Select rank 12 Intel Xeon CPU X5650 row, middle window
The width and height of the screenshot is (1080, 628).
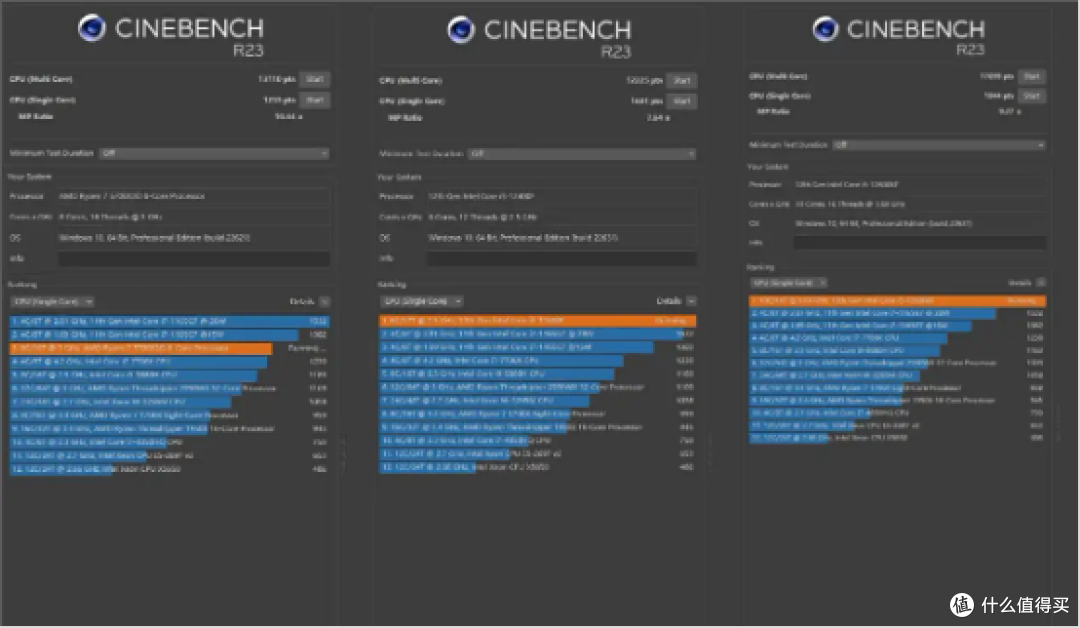coord(537,467)
